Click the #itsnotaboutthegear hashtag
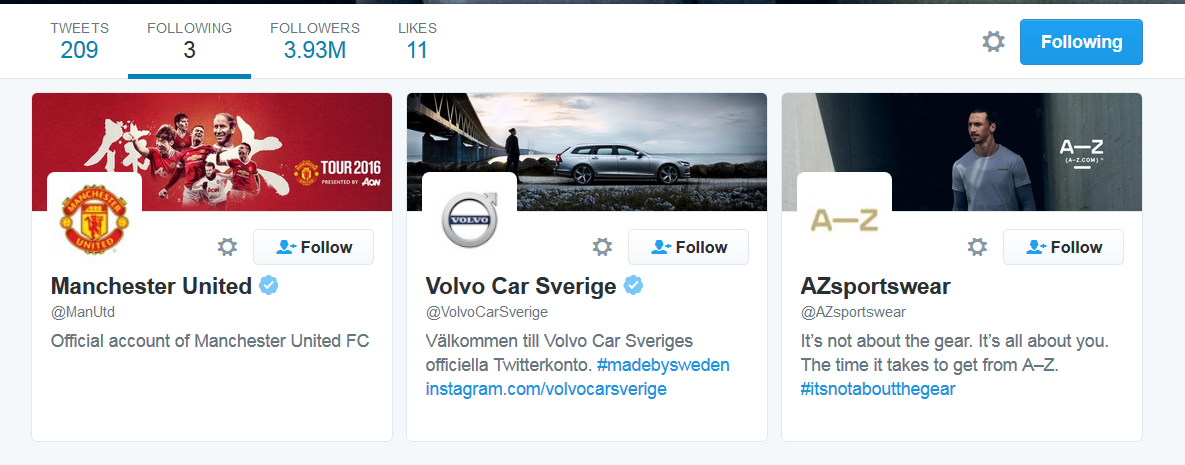The image size is (1185, 465). point(878,389)
